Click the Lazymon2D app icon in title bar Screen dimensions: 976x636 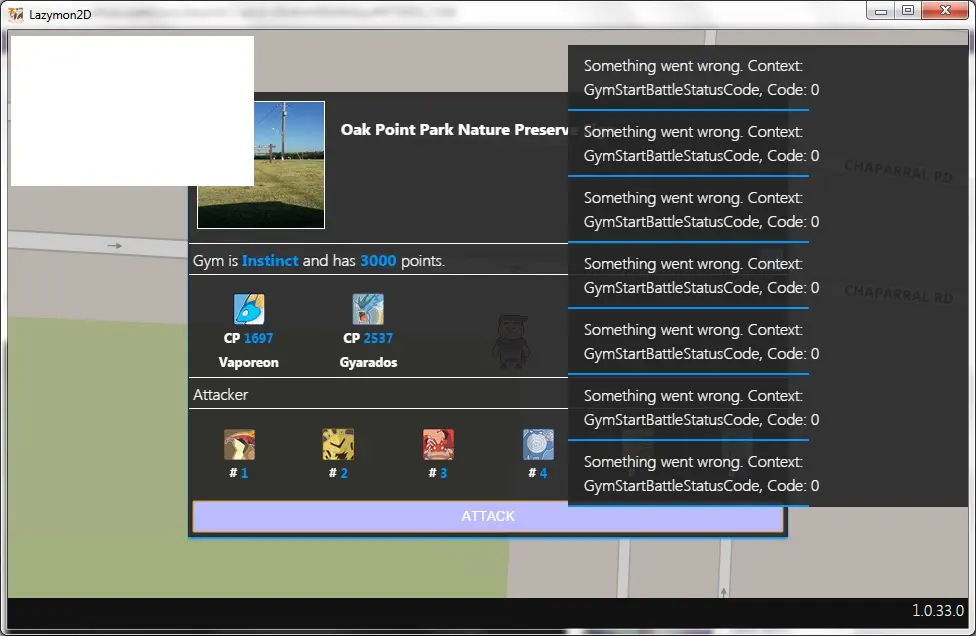pos(16,14)
